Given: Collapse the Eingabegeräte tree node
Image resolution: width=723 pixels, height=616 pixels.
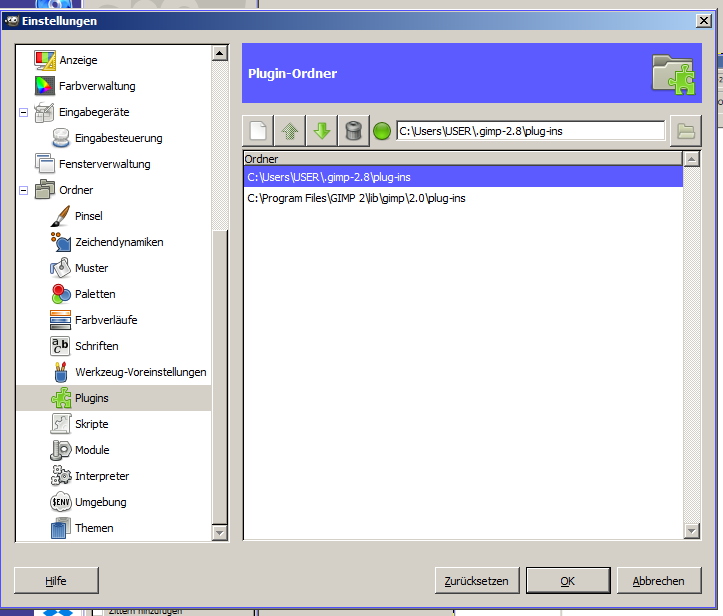Looking at the screenshot, I should [x=24, y=112].
